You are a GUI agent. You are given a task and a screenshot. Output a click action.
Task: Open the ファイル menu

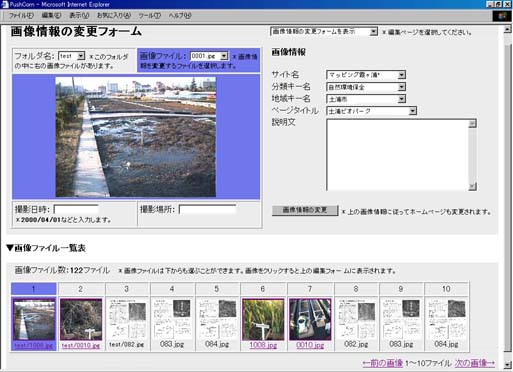coord(21,16)
